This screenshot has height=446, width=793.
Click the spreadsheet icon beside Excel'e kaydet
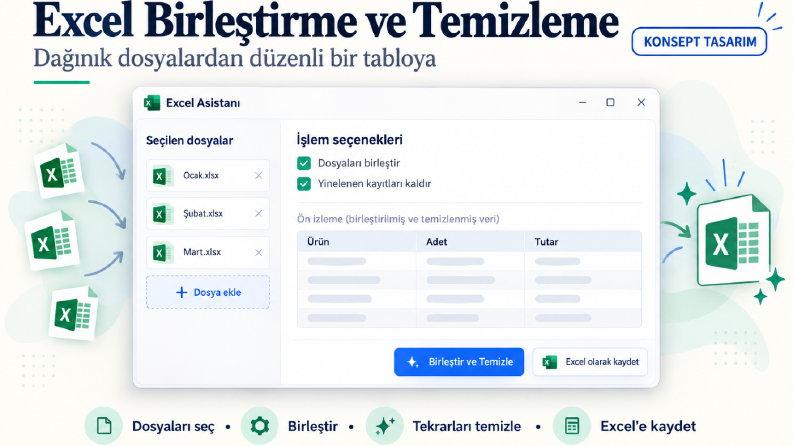pyautogui.click(x=572, y=426)
